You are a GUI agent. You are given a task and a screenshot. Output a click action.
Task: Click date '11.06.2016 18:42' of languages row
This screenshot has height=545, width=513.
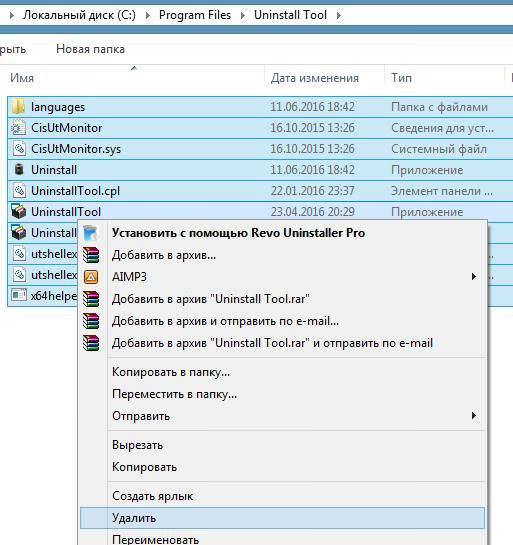(312, 107)
